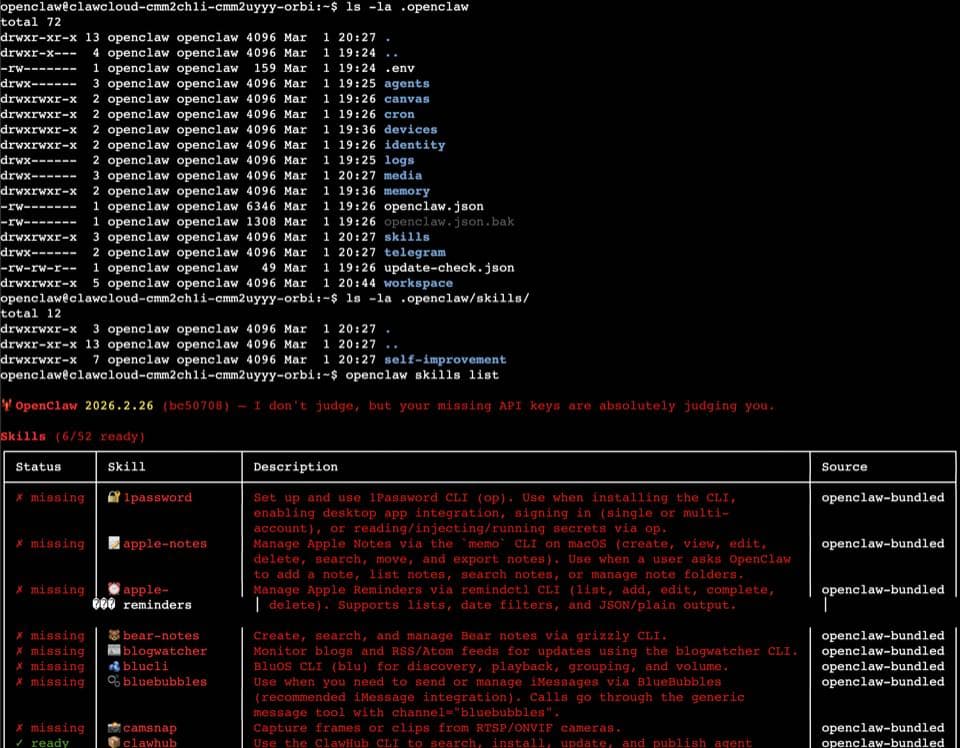Viewport: 960px width, 748px height.
Task: Click the OpenClaw claw icon in version banner
Action: tap(8, 405)
